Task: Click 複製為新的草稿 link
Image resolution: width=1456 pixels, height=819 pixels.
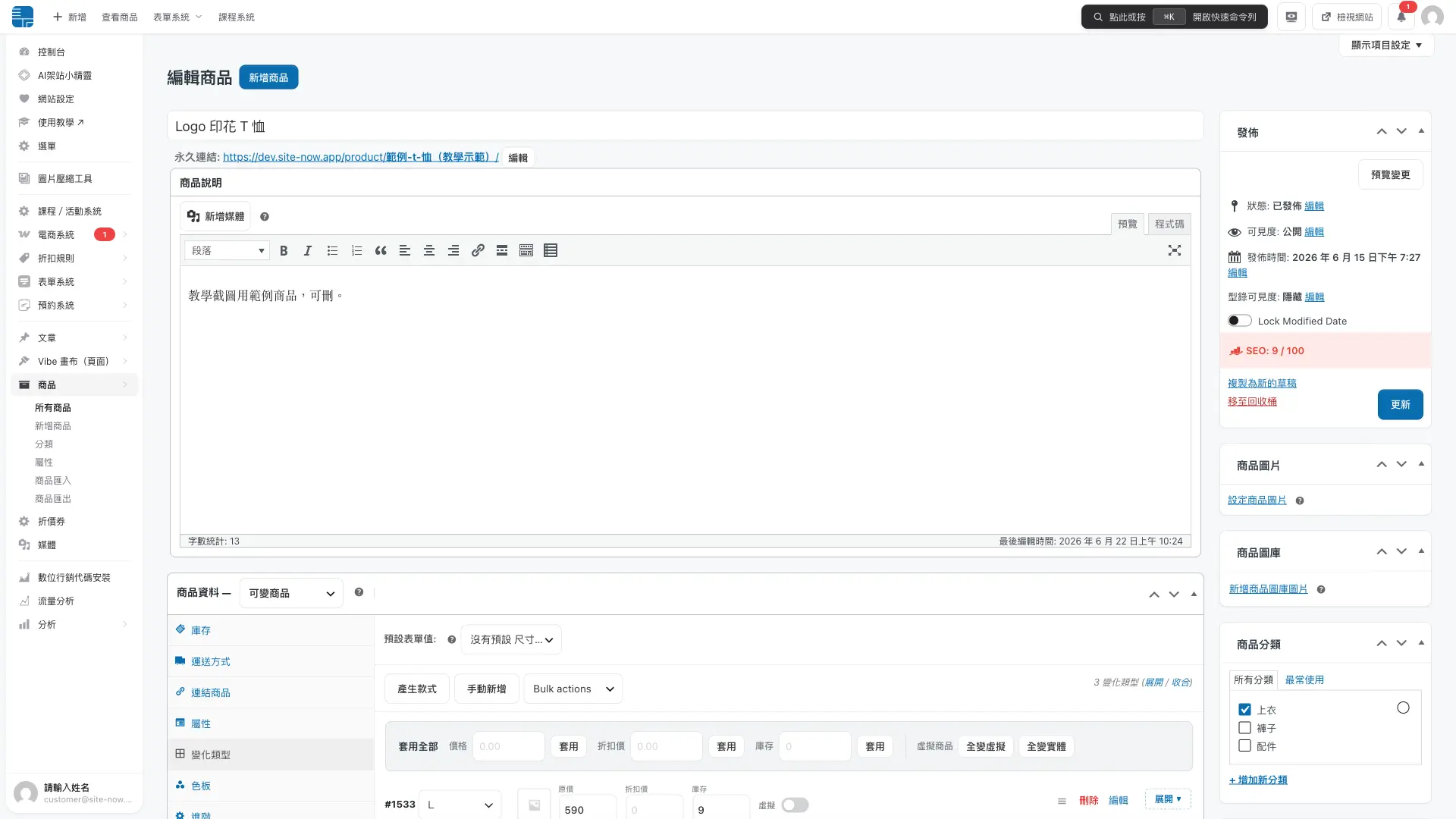Action: click(x=1262, y=383)
